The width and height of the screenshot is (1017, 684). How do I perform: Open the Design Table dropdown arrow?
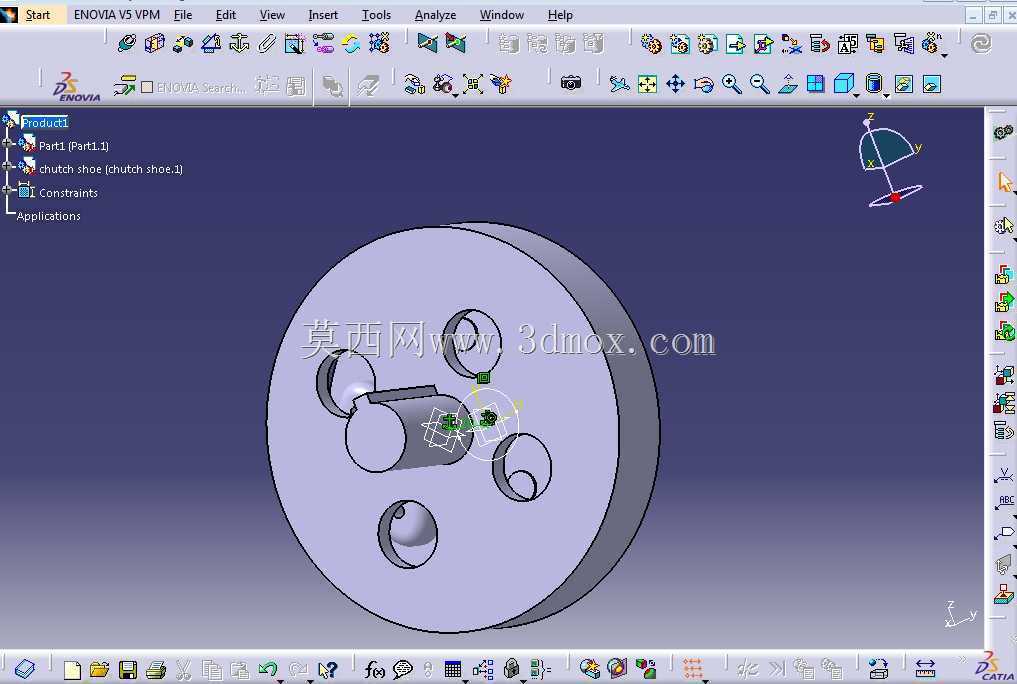[x=464, y=681]
